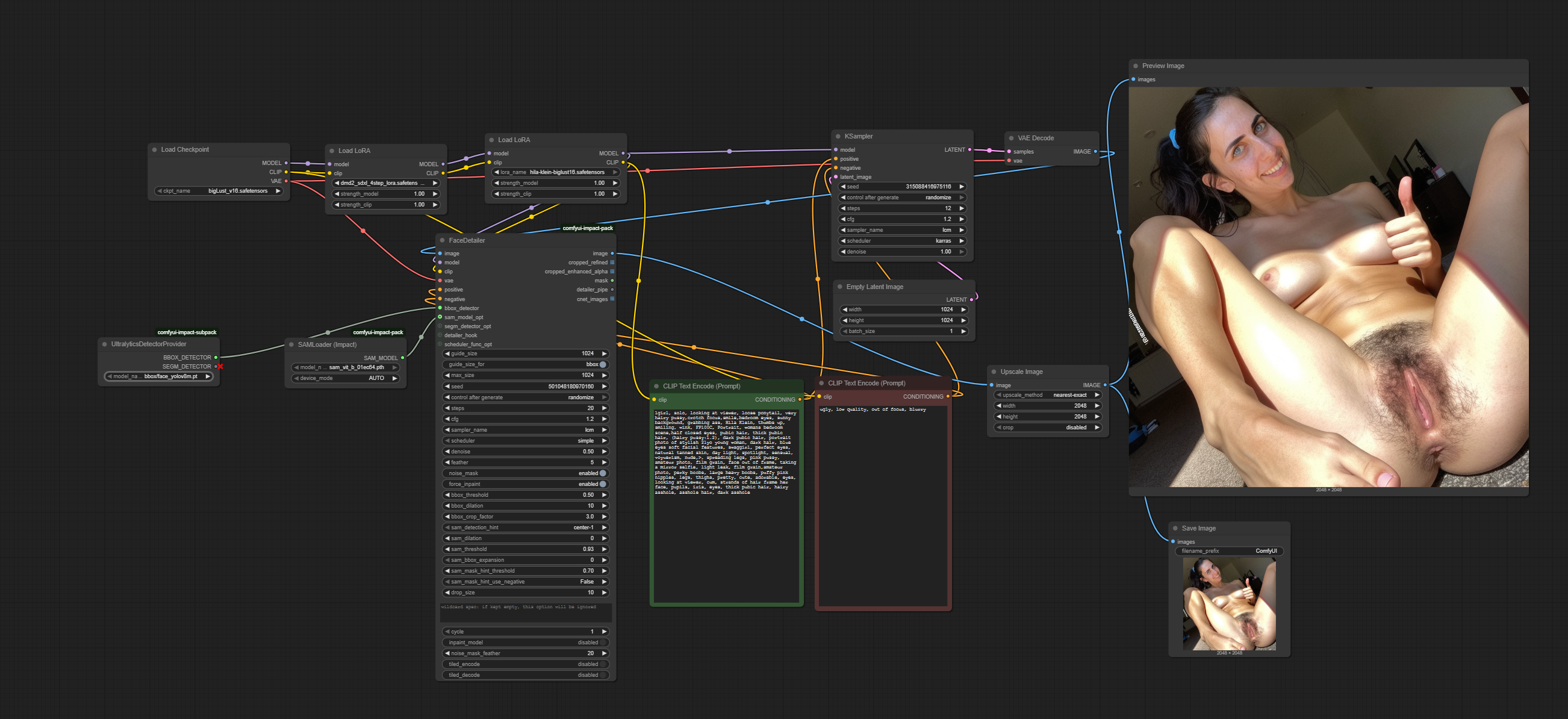Open the ckpt_name checkpoint selector
This screenshot has height=719, width=1568.
pos(219,191)
